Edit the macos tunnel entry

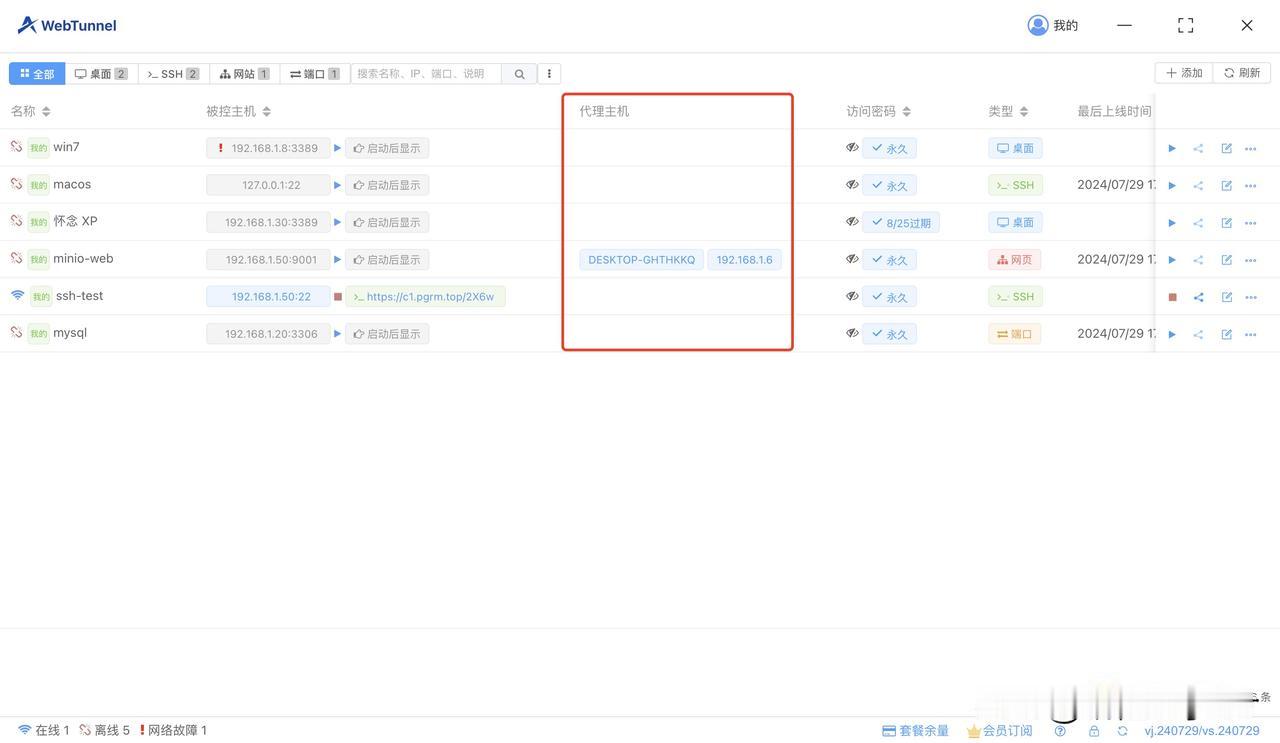1226,186
